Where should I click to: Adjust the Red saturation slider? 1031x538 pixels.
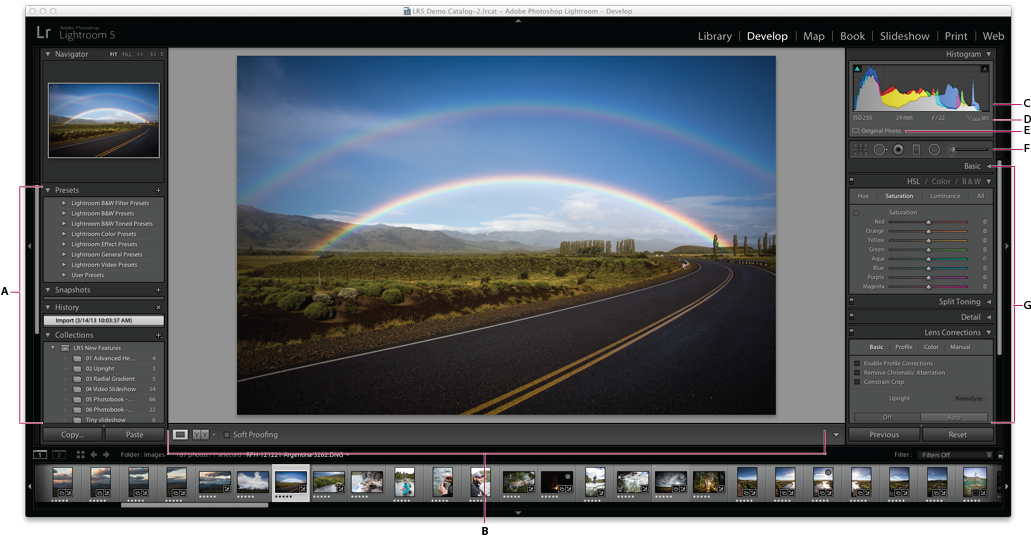point(928,222)
